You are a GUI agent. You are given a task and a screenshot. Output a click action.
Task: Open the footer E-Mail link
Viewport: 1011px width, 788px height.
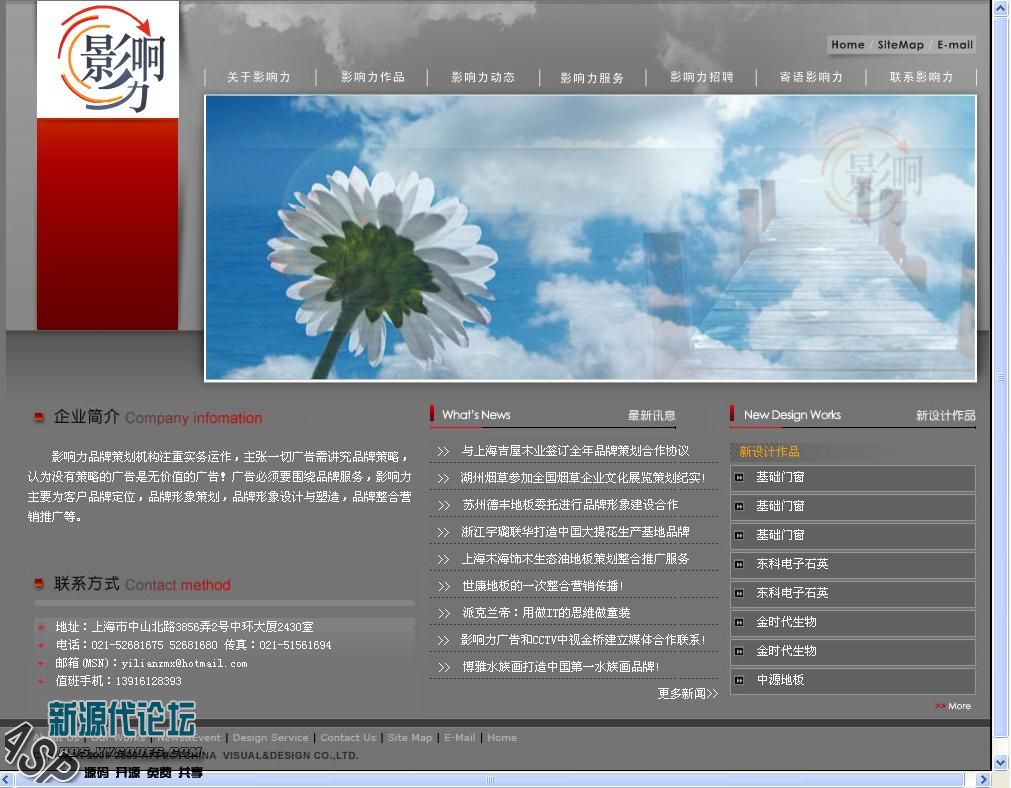pos(459,738)
